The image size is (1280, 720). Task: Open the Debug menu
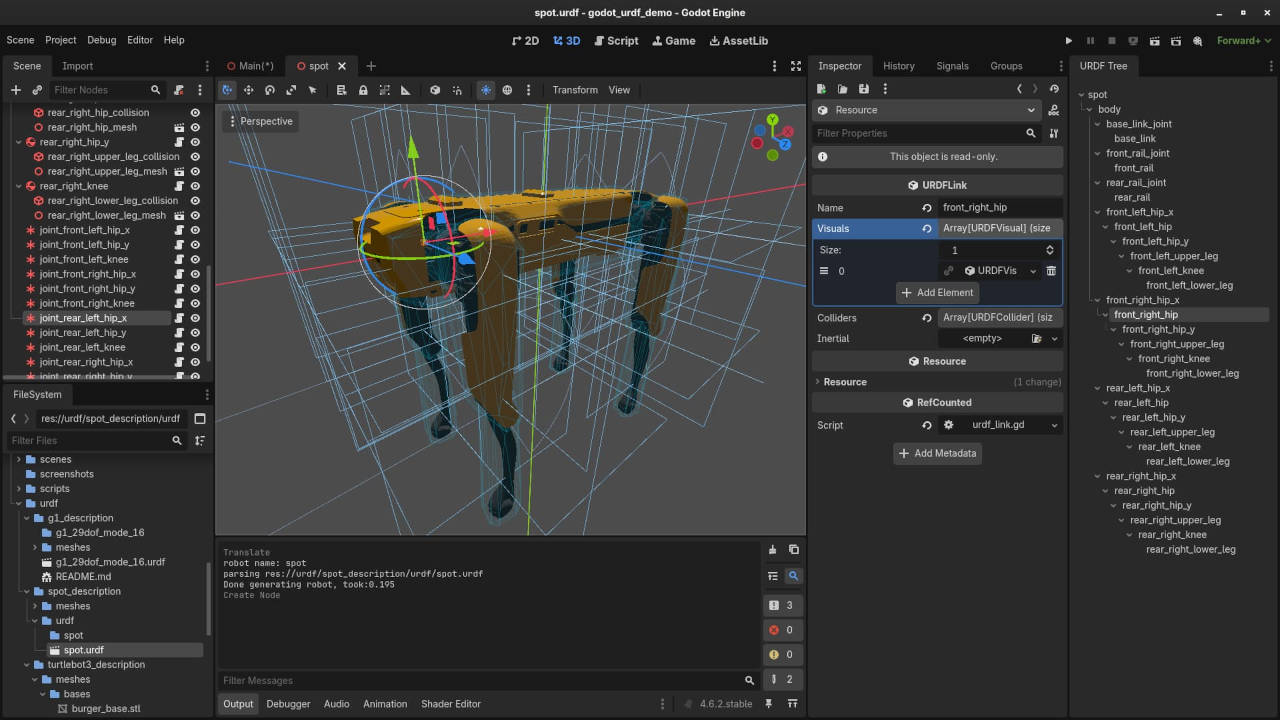(x=102, y=40)
